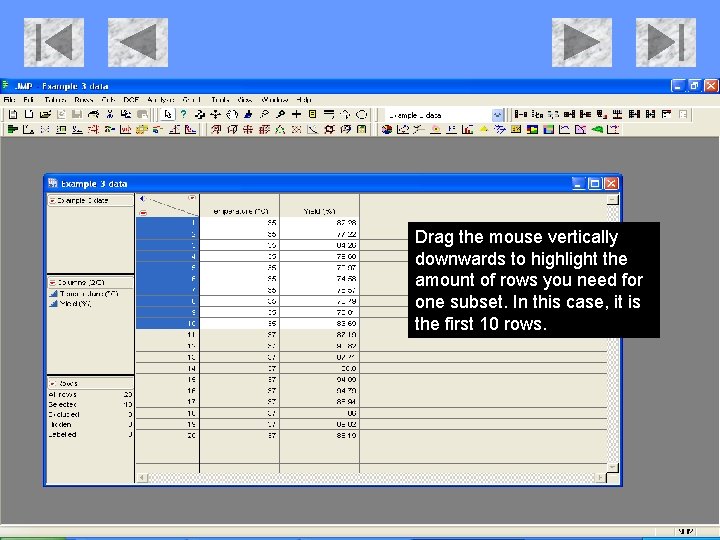Select the yellow annotate note tool
Screen dimensions: 720x540
(x=313, y=114)
